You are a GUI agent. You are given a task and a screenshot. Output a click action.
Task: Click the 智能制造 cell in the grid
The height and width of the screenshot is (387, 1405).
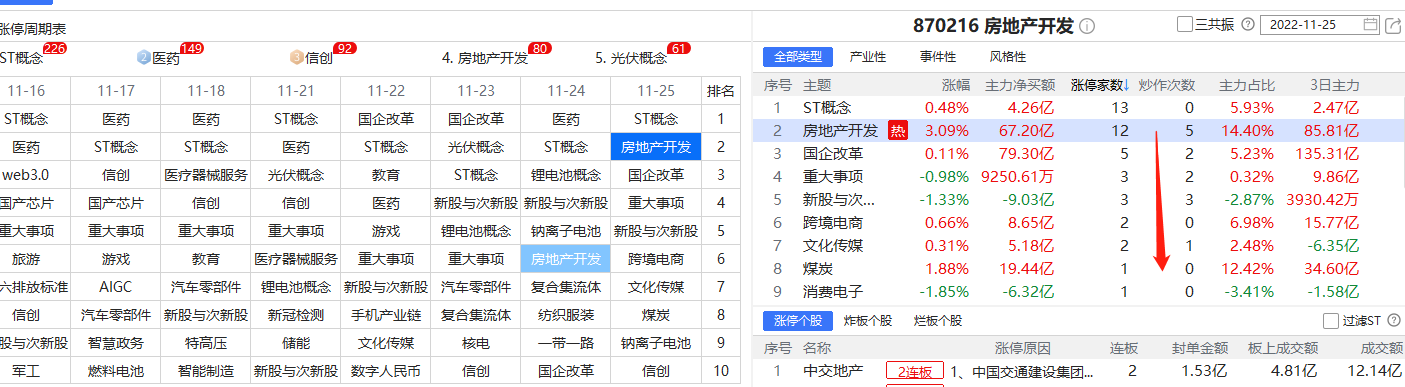[205, 371]
